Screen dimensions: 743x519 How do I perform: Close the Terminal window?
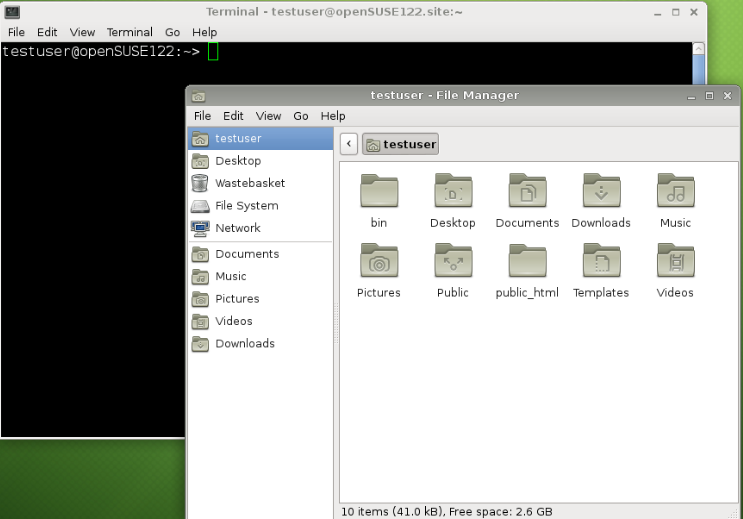pos(694,12)
